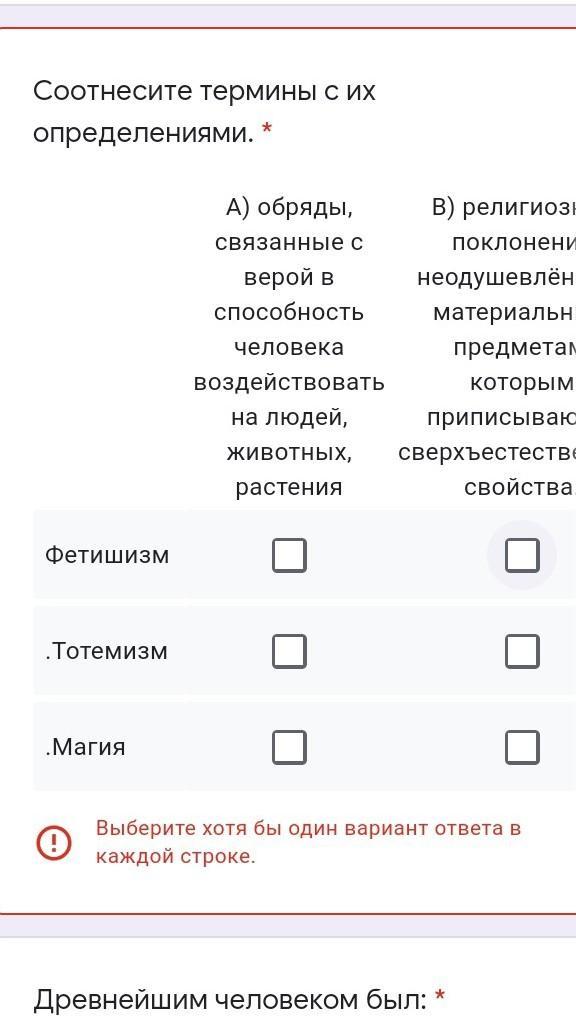Tick column B checkbox in Тотемизм row
576x1026 pixels.
tap(522, 651)
